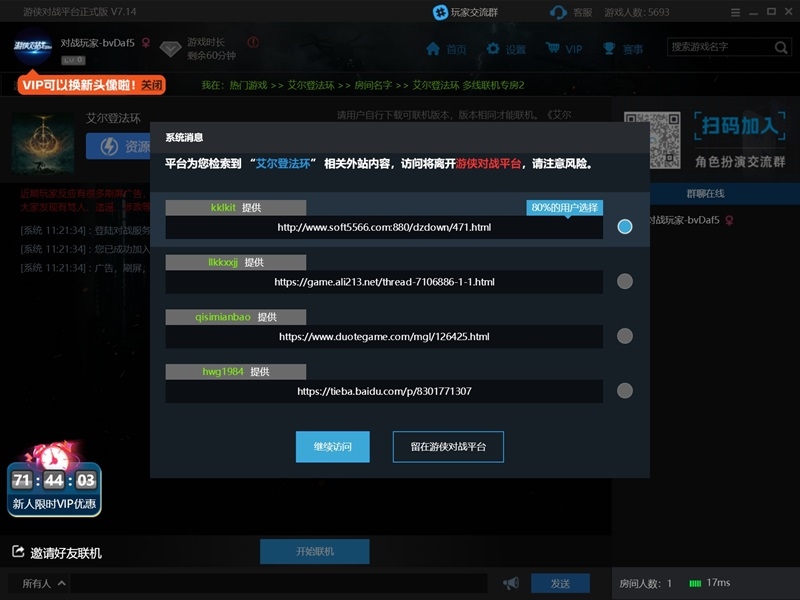800x600 pixels.
Task: Select the hwg1984 tieba link radio button
Action: (624, 390)
